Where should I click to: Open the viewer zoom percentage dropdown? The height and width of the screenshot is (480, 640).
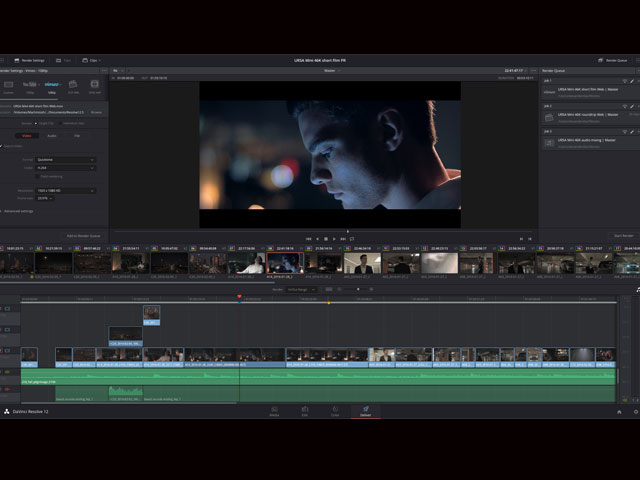[118, 71]
